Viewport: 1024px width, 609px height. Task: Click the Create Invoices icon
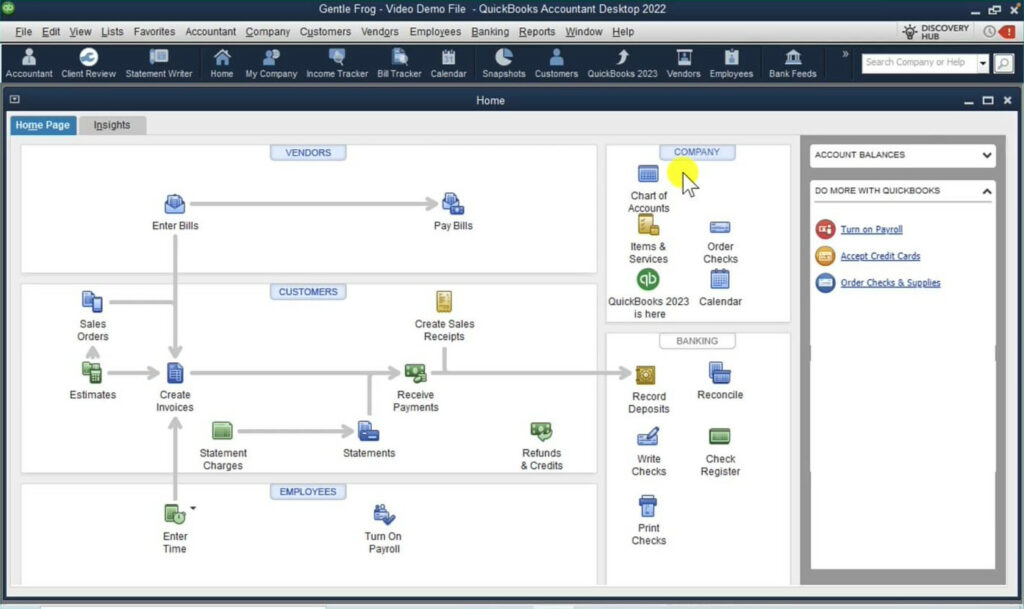tap(175, 371)
